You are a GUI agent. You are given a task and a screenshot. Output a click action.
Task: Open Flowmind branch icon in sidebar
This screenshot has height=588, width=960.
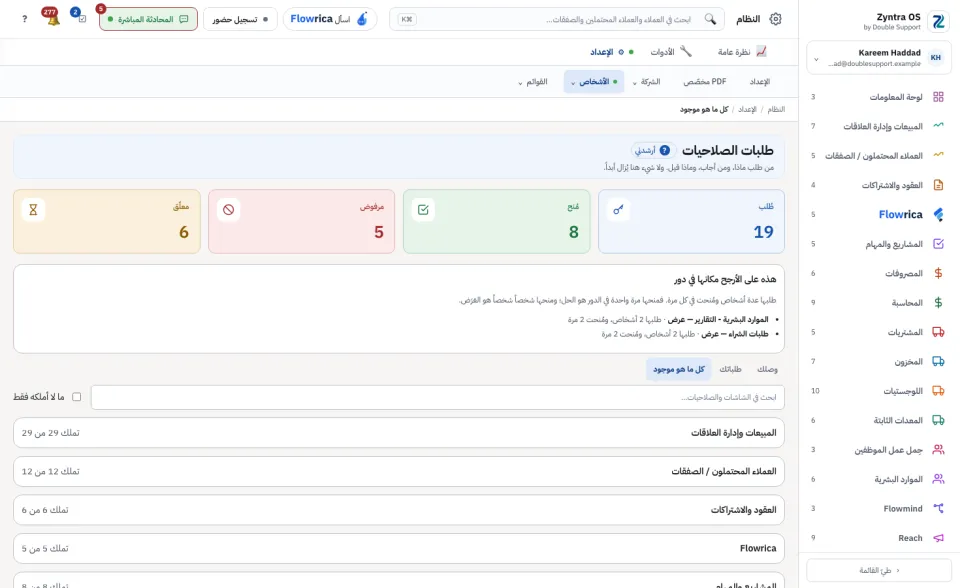tap(938, 508)
